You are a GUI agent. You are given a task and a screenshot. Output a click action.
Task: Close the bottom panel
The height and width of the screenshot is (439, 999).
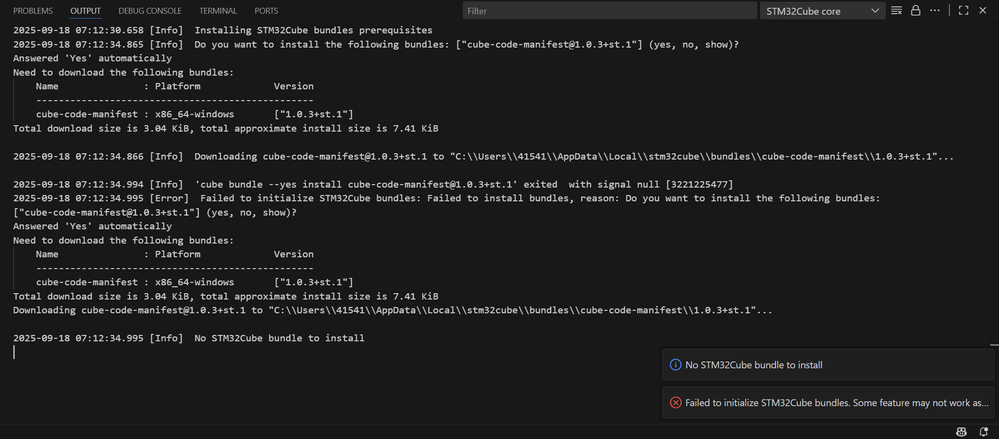coord(982,11)
